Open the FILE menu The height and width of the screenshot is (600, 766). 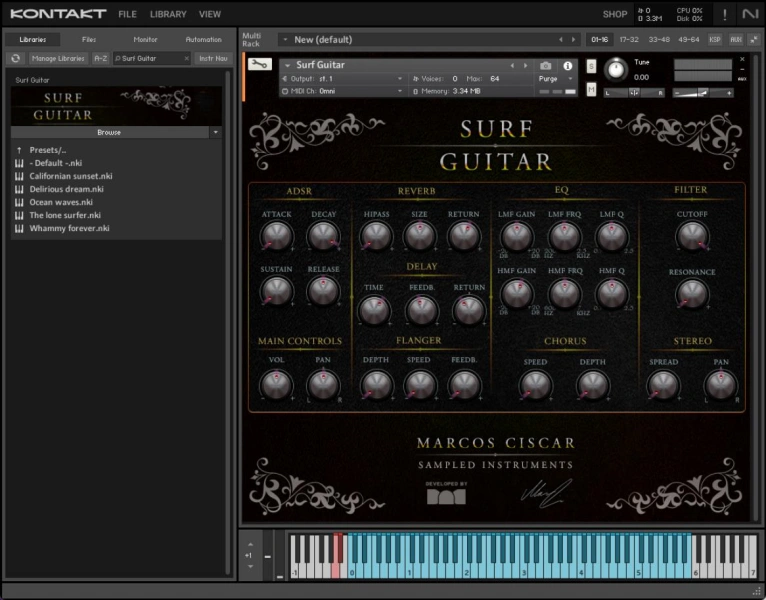(x=127, y=15)
